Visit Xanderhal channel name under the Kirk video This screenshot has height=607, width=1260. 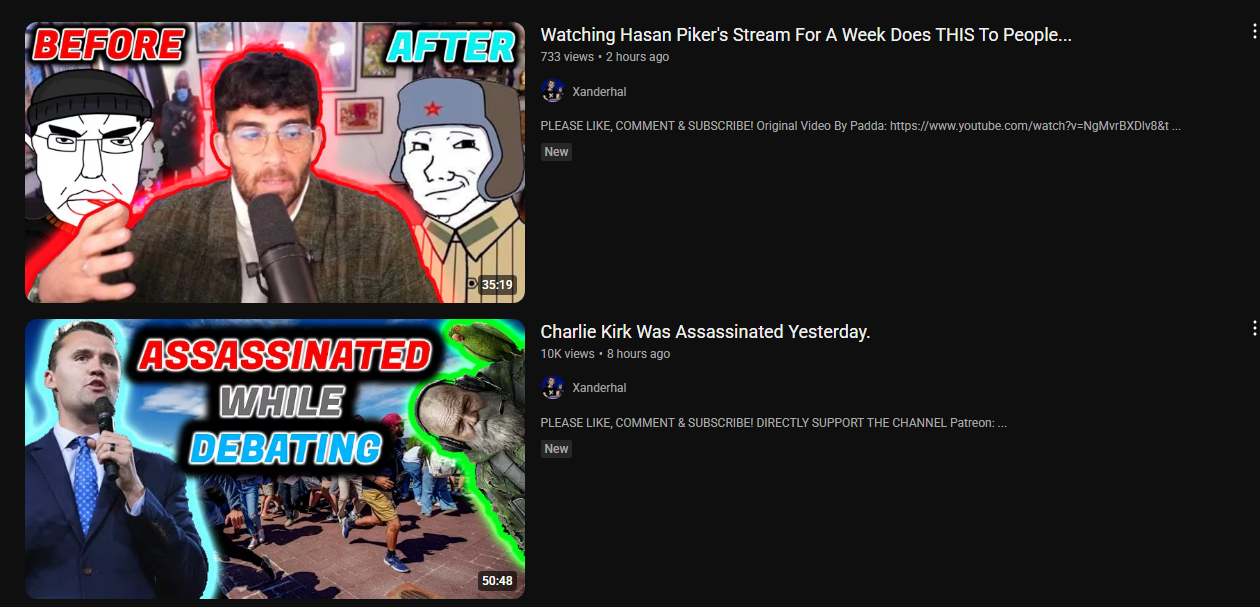[599, 387]
